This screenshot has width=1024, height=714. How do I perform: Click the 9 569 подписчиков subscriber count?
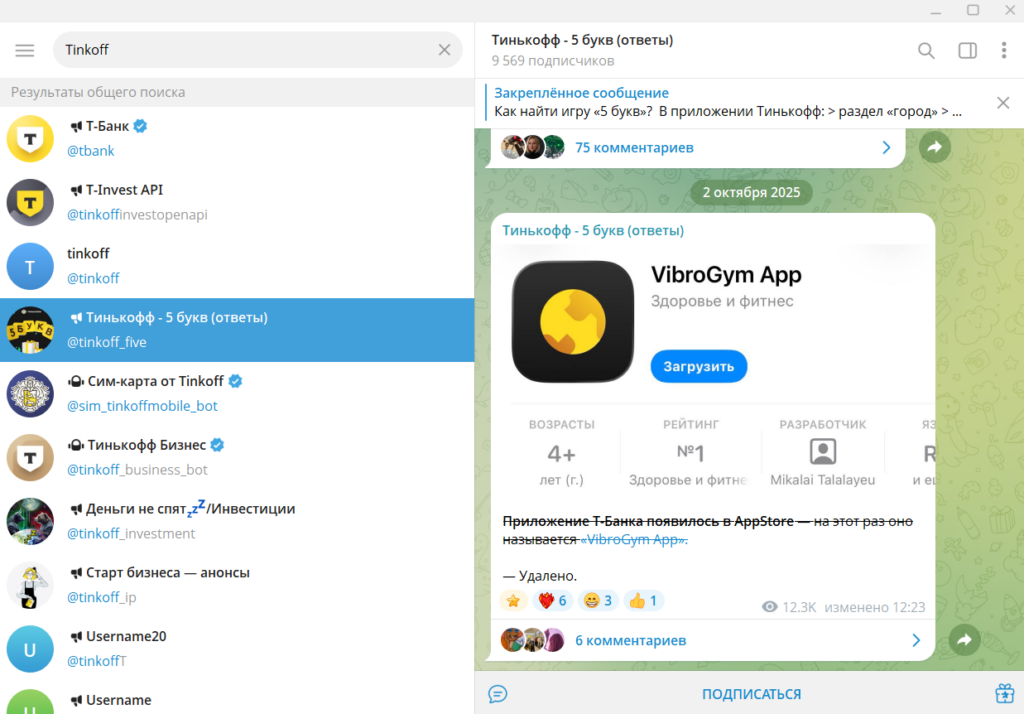pyautogui.click(x=552, y=61)
